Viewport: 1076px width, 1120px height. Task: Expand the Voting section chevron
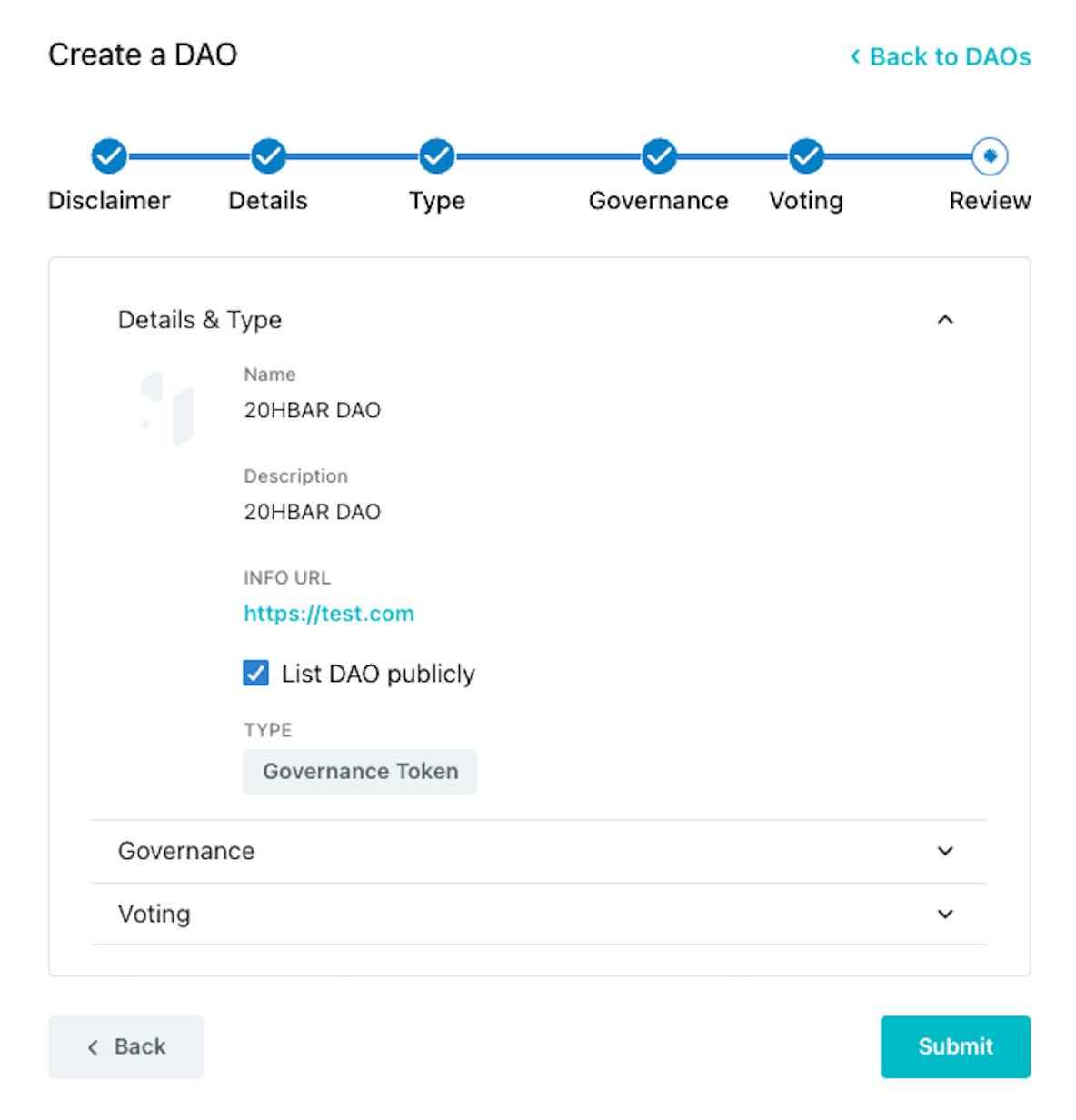click(945, 914)
